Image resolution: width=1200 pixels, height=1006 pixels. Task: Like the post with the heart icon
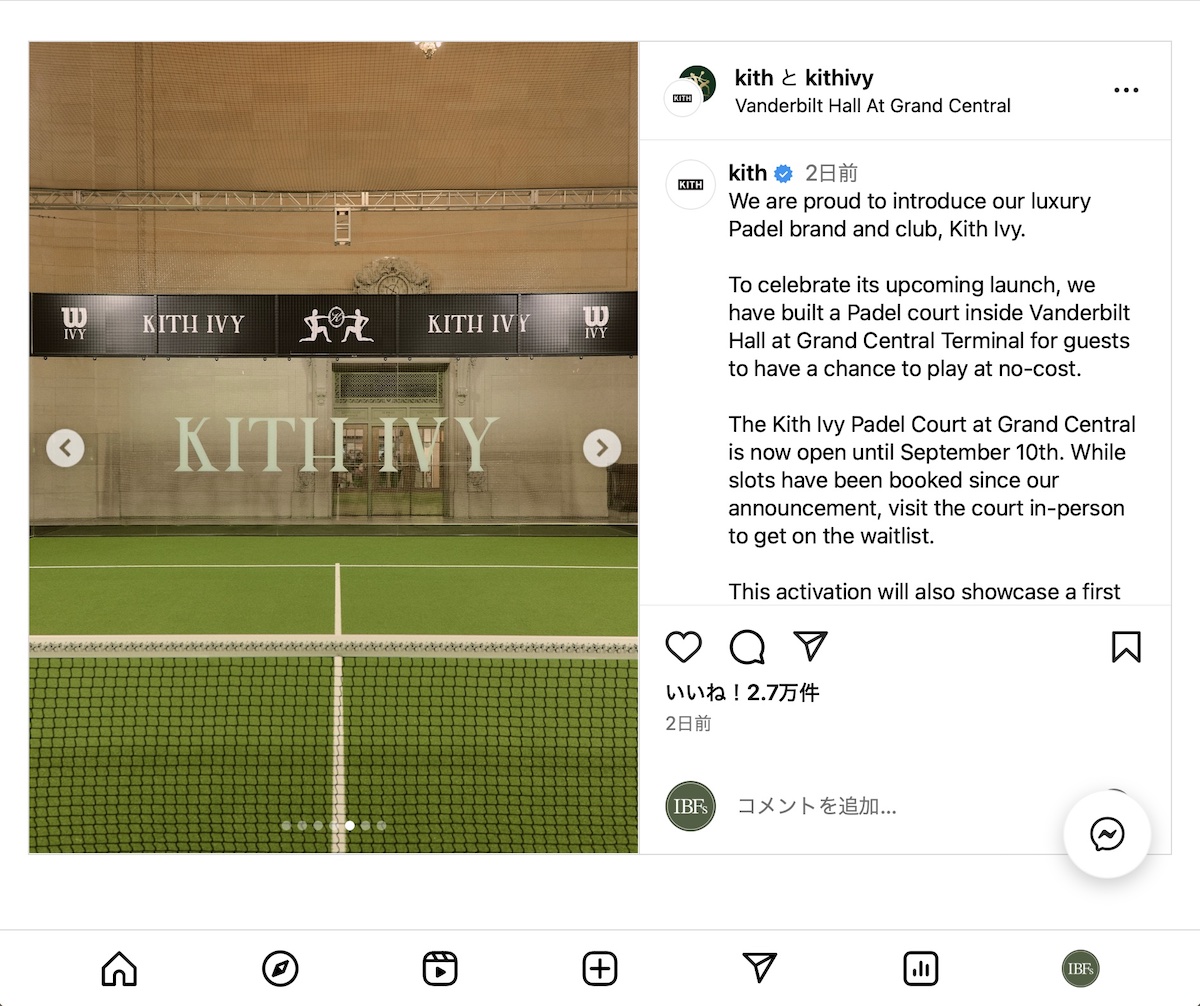(x=684, y=647)
